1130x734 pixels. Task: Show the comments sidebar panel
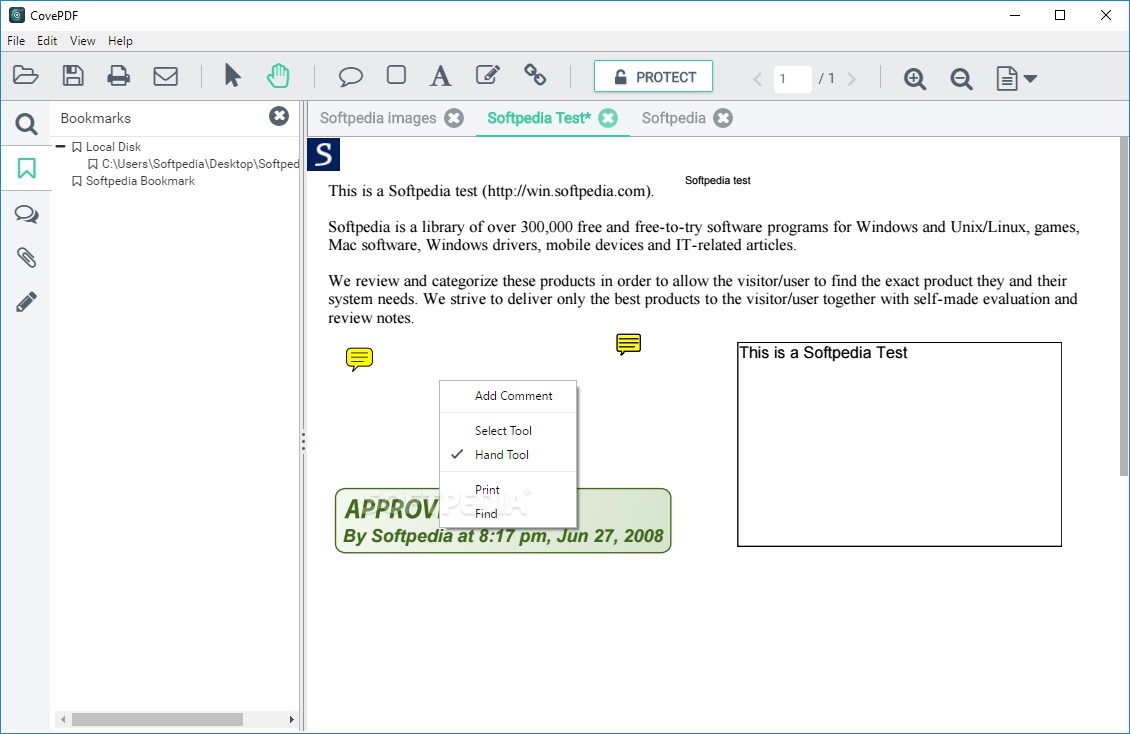click(27, 214)
